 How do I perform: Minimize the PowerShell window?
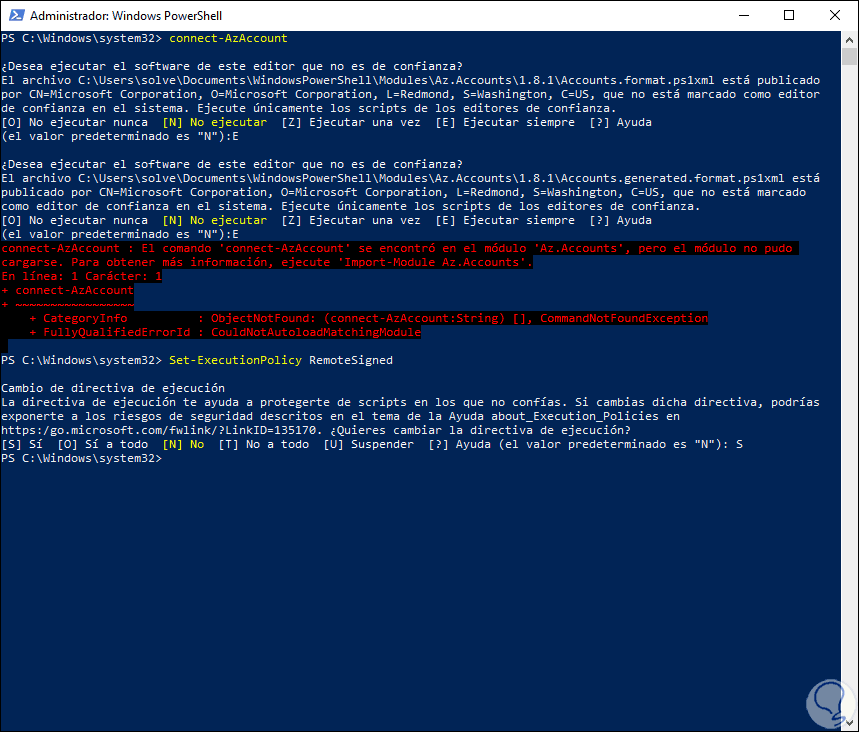point(743,15)
